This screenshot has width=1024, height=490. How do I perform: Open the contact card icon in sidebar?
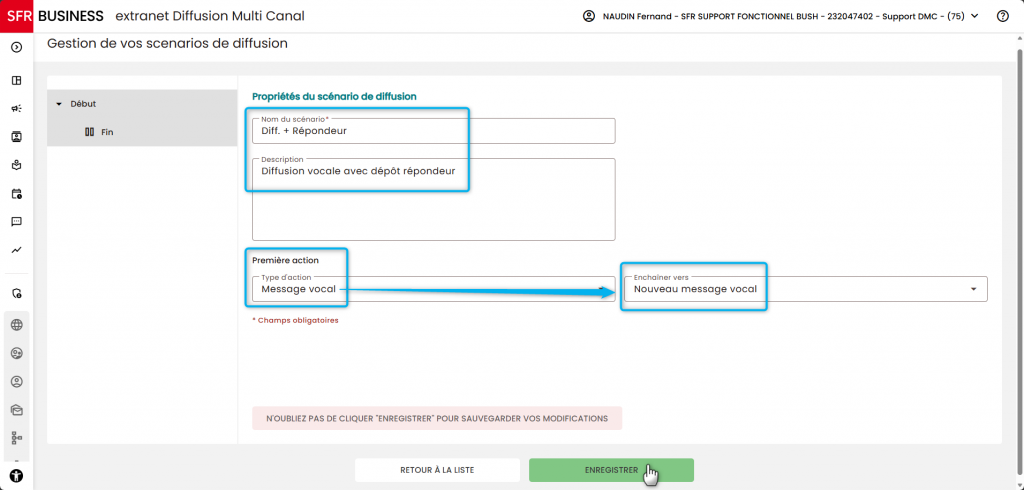[17, 137]
